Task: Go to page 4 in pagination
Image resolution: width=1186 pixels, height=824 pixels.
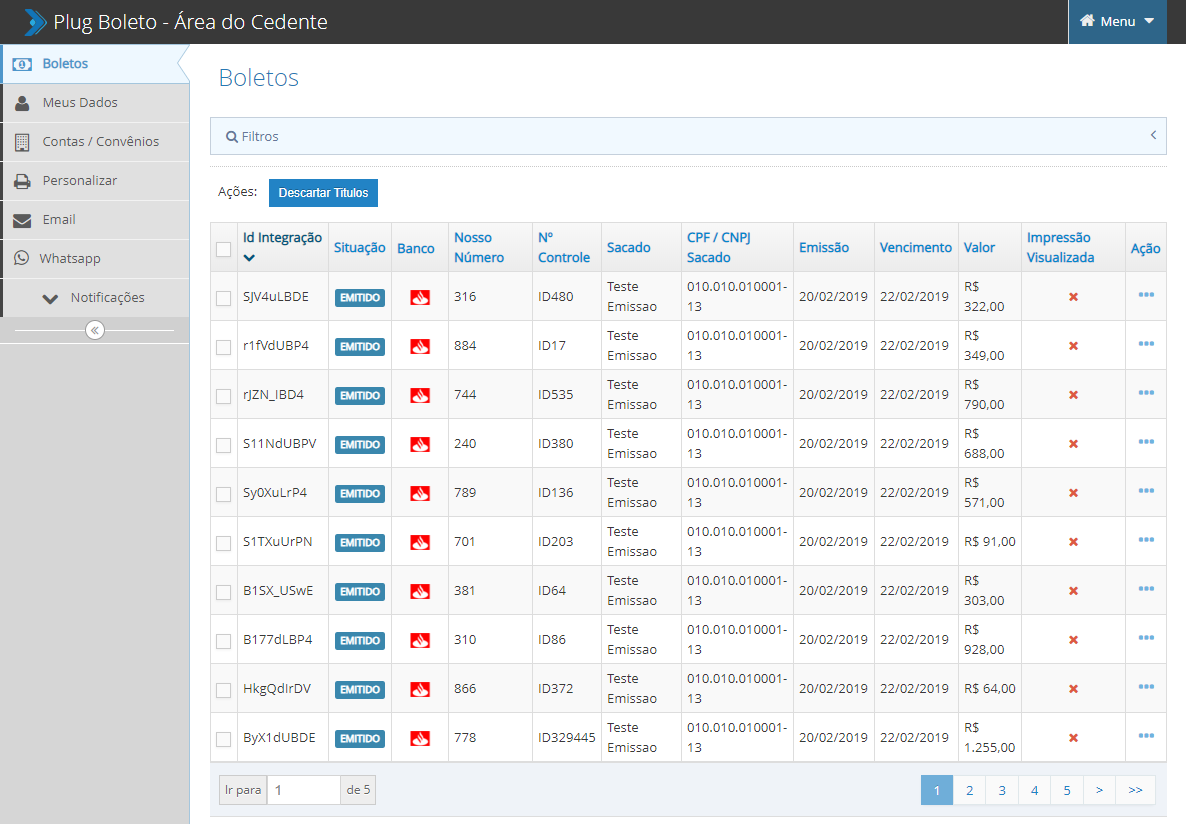Action: point(1034,790)
